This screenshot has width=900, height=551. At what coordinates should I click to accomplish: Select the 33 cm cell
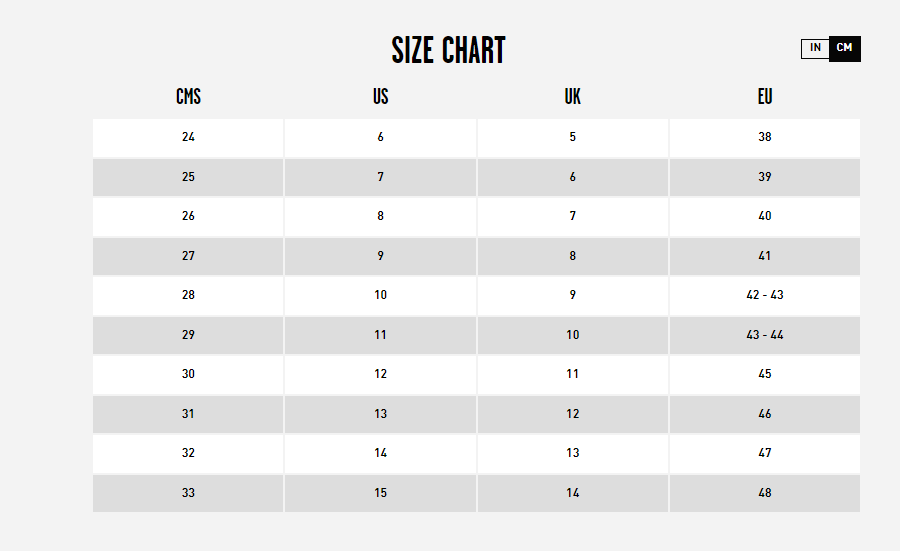[188, 493]
